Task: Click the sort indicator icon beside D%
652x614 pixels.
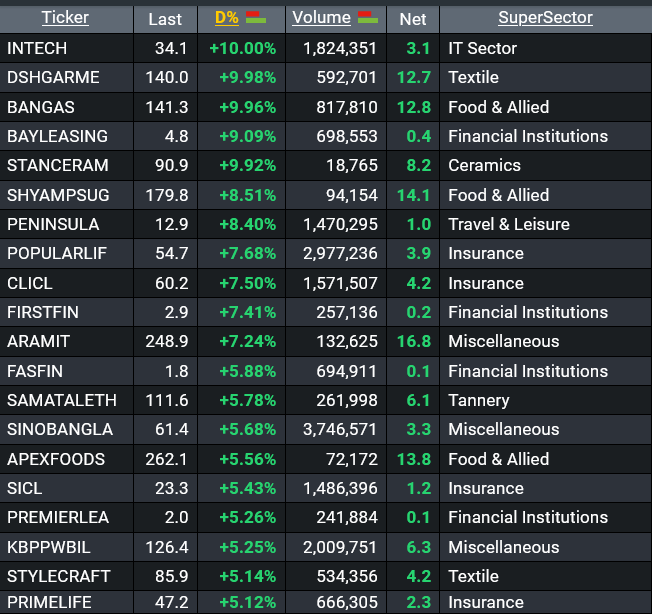Action: (x=255, y=17)
